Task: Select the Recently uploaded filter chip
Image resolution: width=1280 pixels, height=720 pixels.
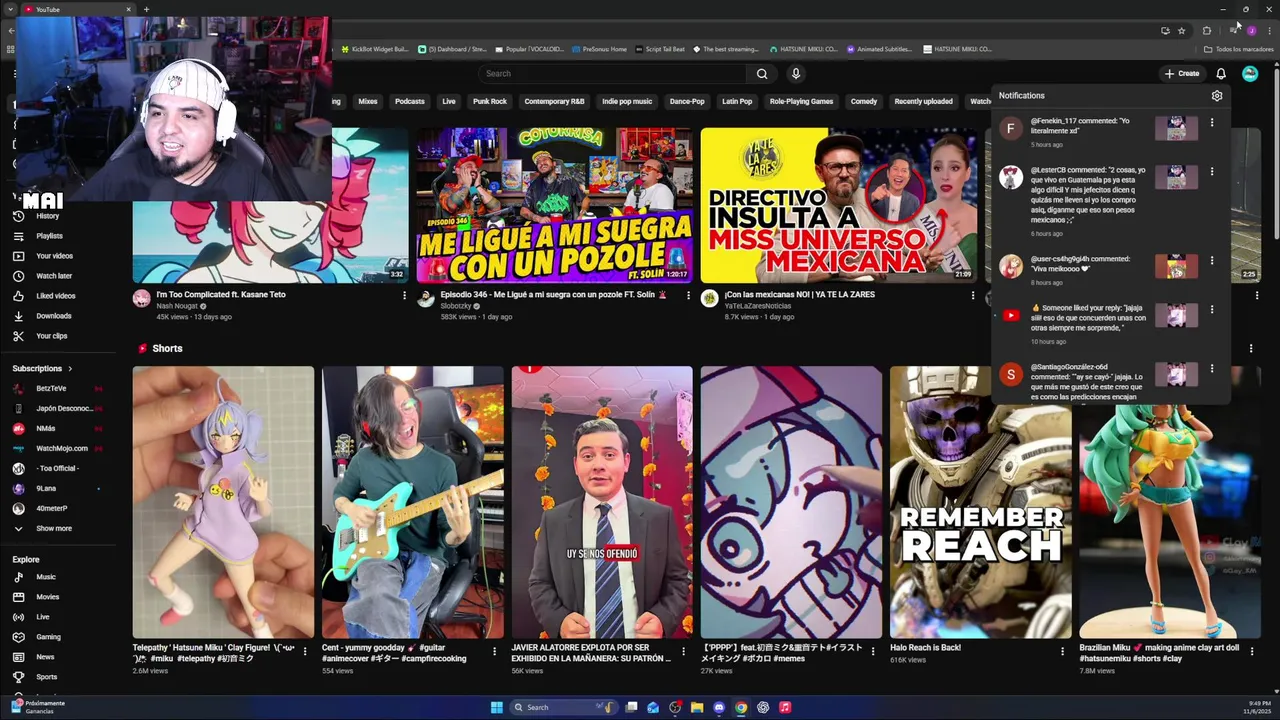Action: pyautogui.click(x=923, y=102)
